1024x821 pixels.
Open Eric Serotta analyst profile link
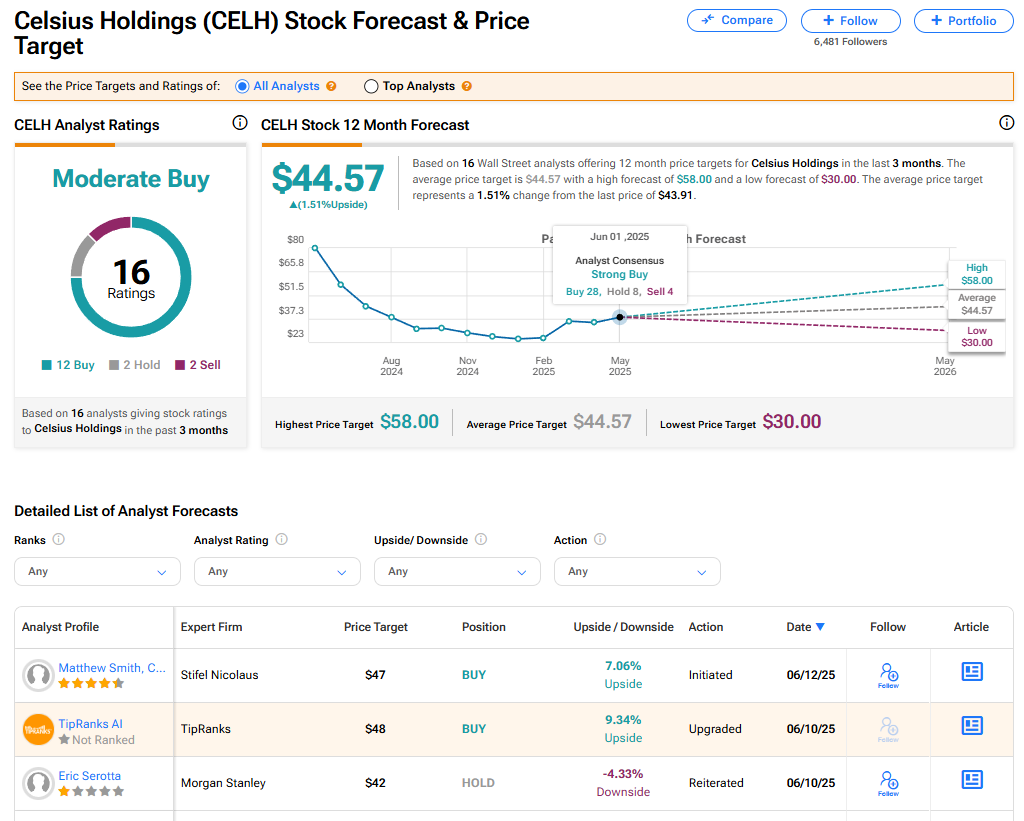[89, 776]
